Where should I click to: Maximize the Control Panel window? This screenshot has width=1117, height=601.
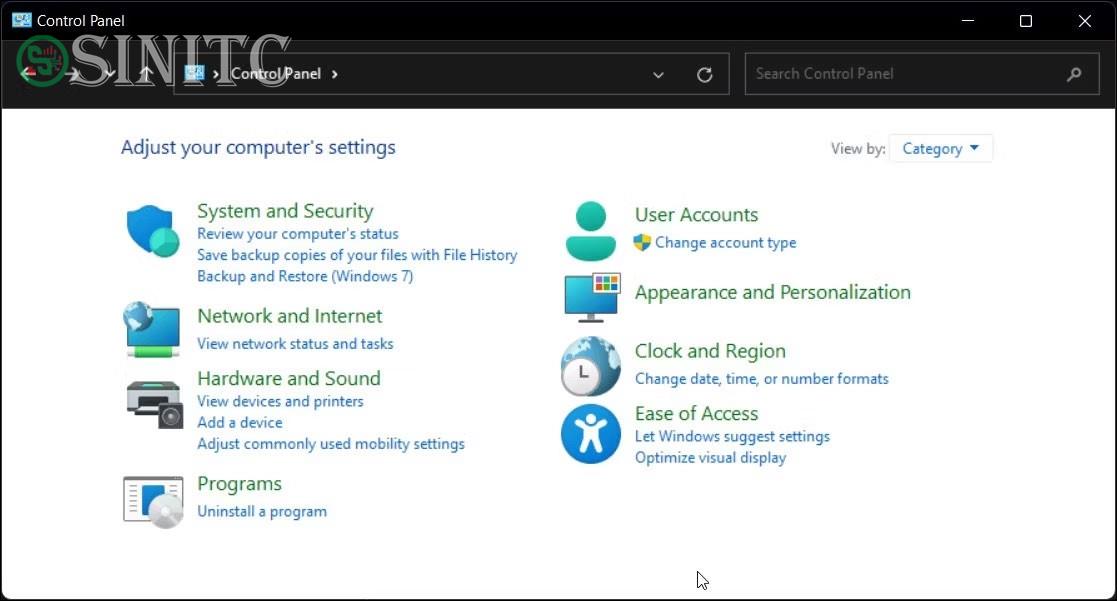(x=1026, y=21)
